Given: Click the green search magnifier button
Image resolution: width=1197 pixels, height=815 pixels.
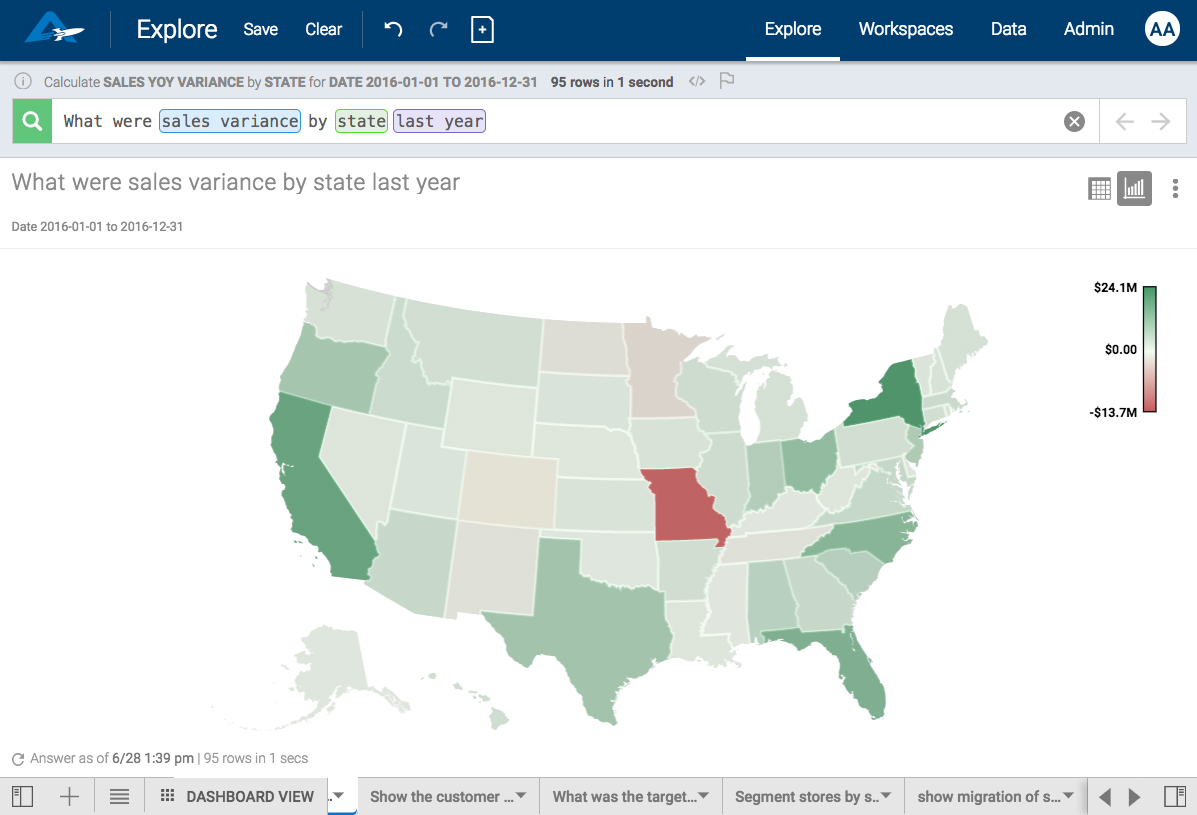Looking at the screenshot, I should click(32, 121).
